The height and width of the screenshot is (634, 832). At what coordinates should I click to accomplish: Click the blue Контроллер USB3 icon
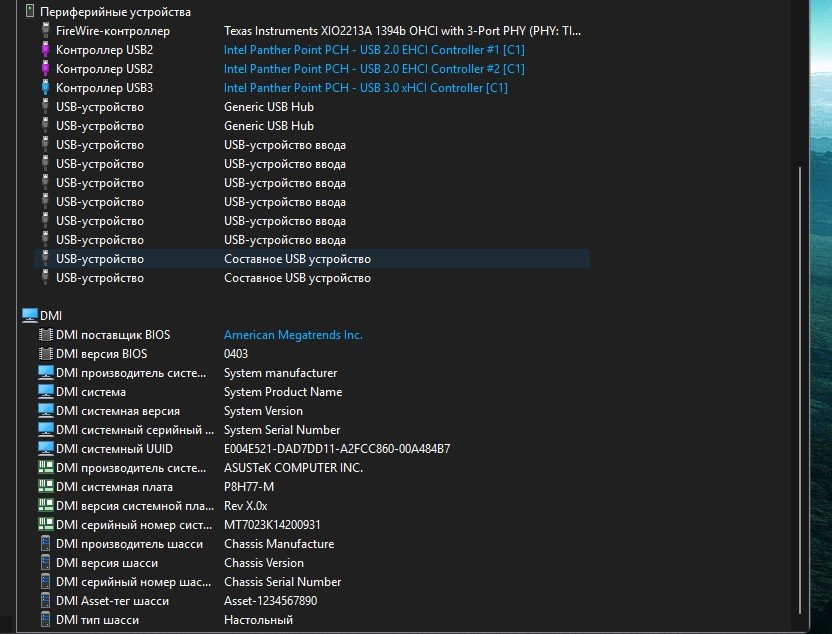tap(45, 88)
